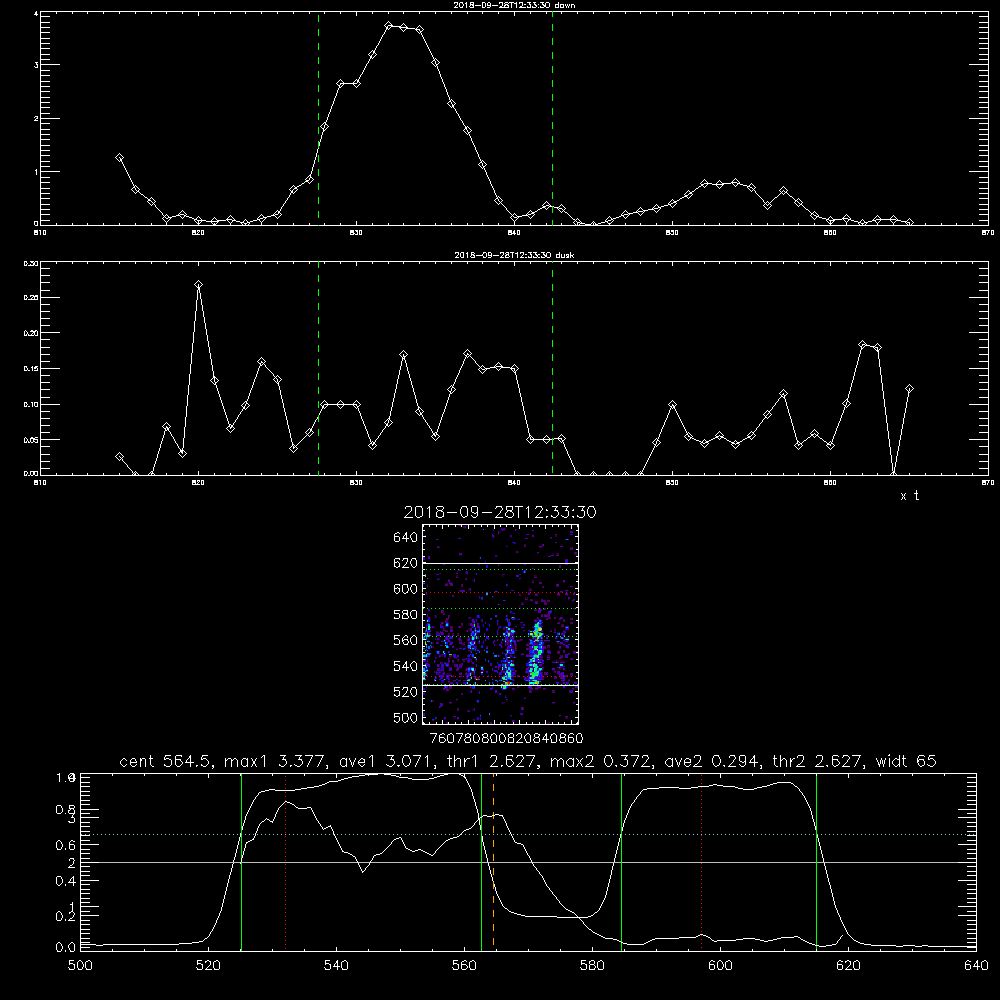Click the first diamond point of dawn curve
Viewport: 1000px width, 1000px height.
tap(119, 158)
